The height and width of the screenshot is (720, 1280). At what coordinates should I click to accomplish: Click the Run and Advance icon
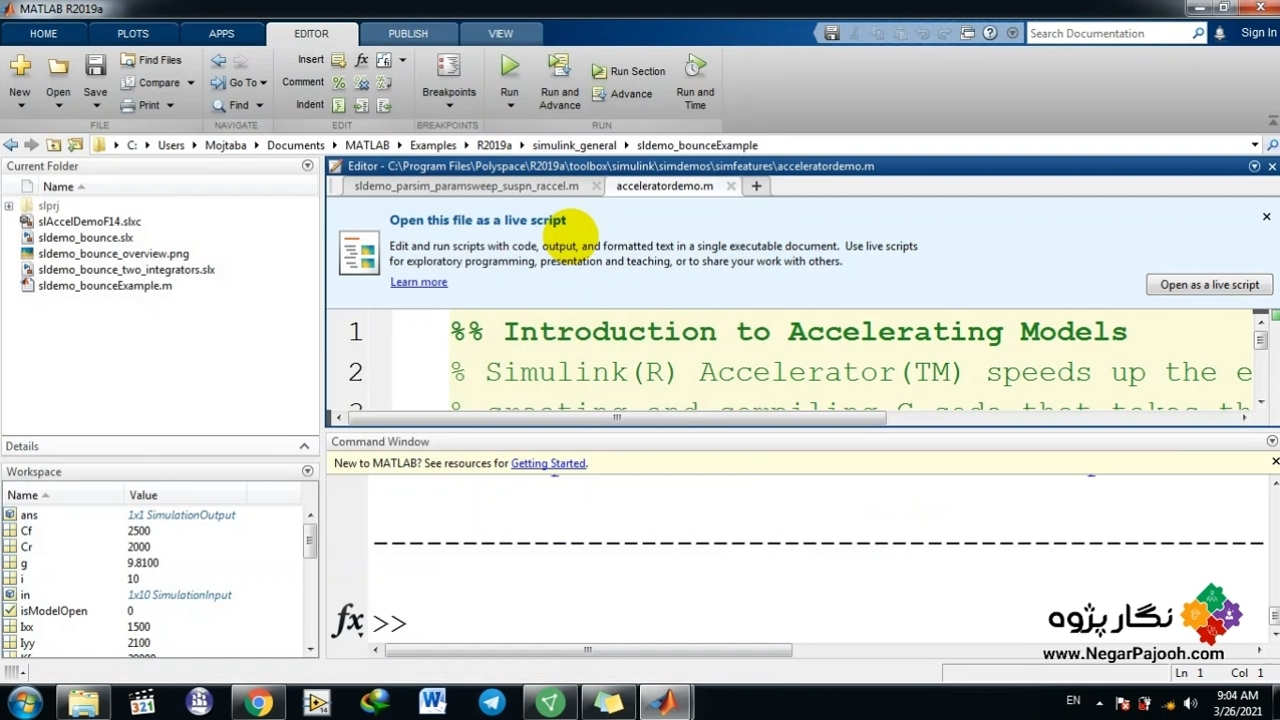559,67
